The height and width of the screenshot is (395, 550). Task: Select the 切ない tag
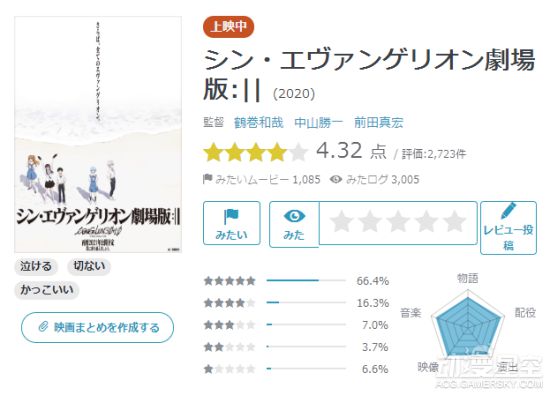(x=89, y=266)
